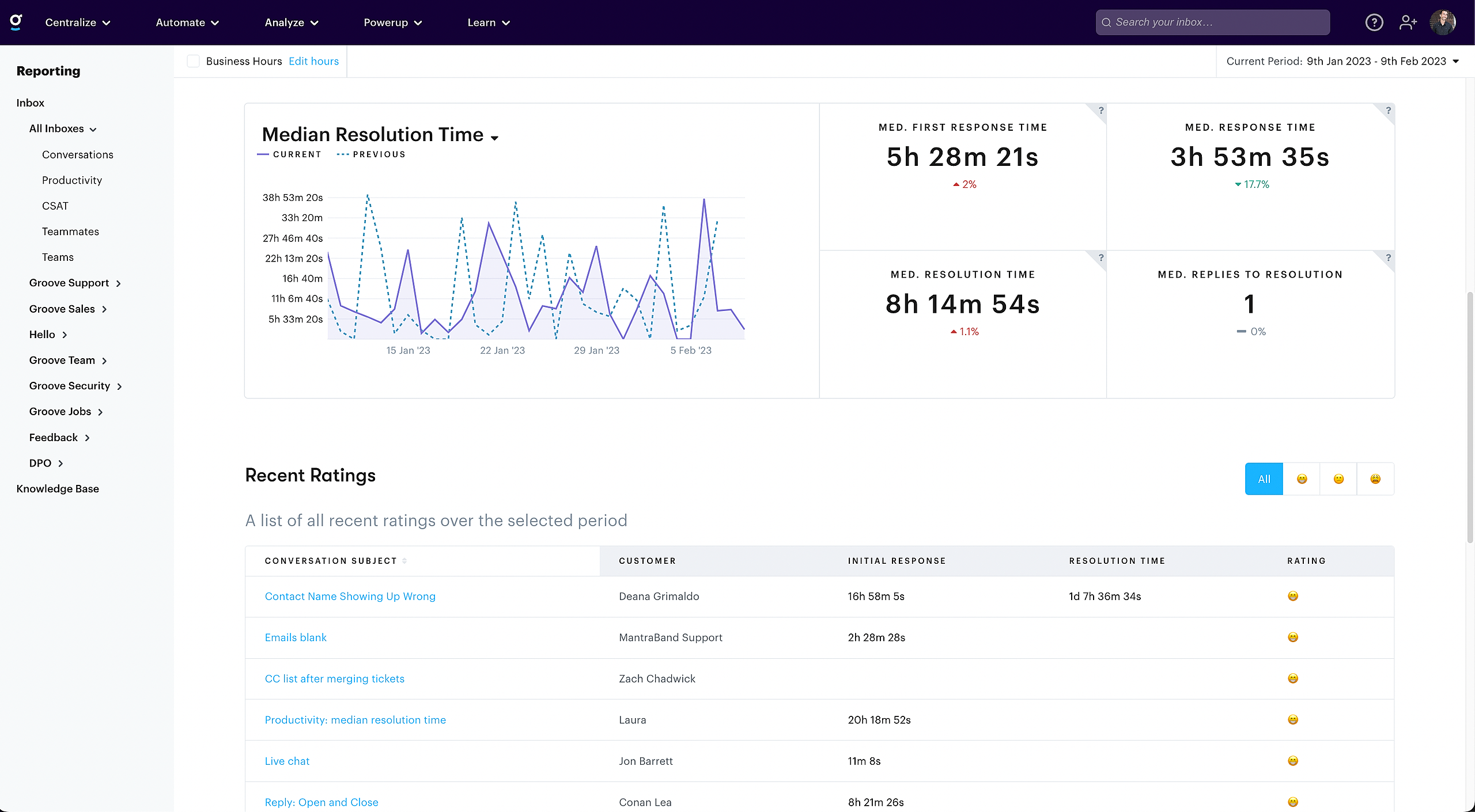Select the All ratings filter
The image size is (1475, 812).
click(1264, 479)
